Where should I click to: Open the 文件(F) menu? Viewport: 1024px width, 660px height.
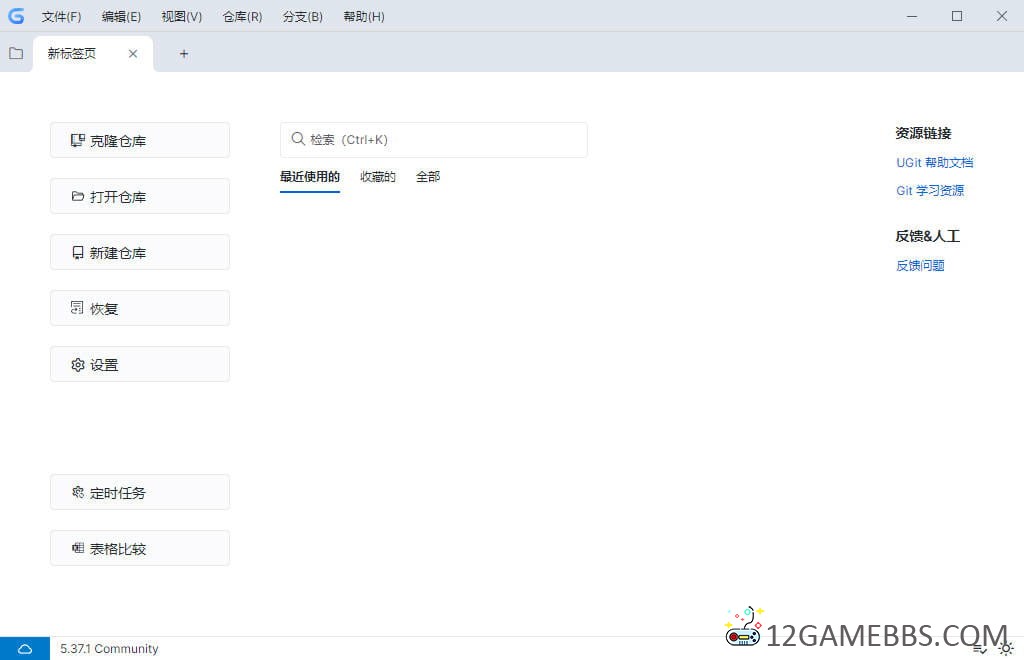pyautogui.click(x=61, y=16)
